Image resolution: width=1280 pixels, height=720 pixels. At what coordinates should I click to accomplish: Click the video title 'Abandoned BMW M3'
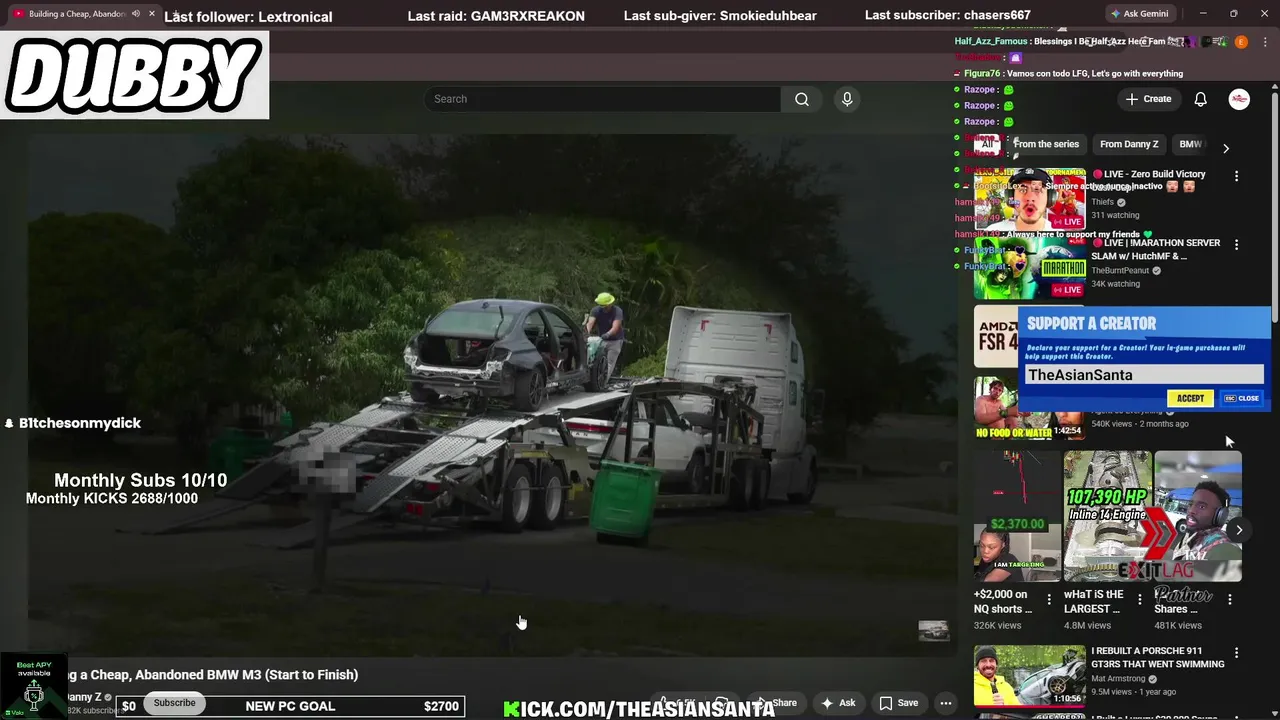tap(214, 675)
